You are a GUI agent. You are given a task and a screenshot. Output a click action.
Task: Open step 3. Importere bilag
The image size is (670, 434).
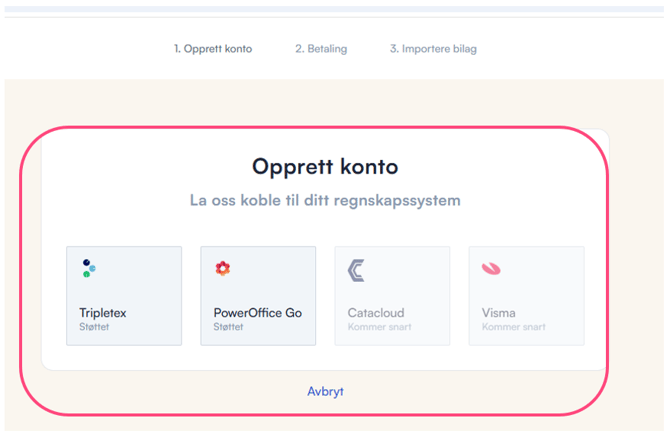point(433,49)
